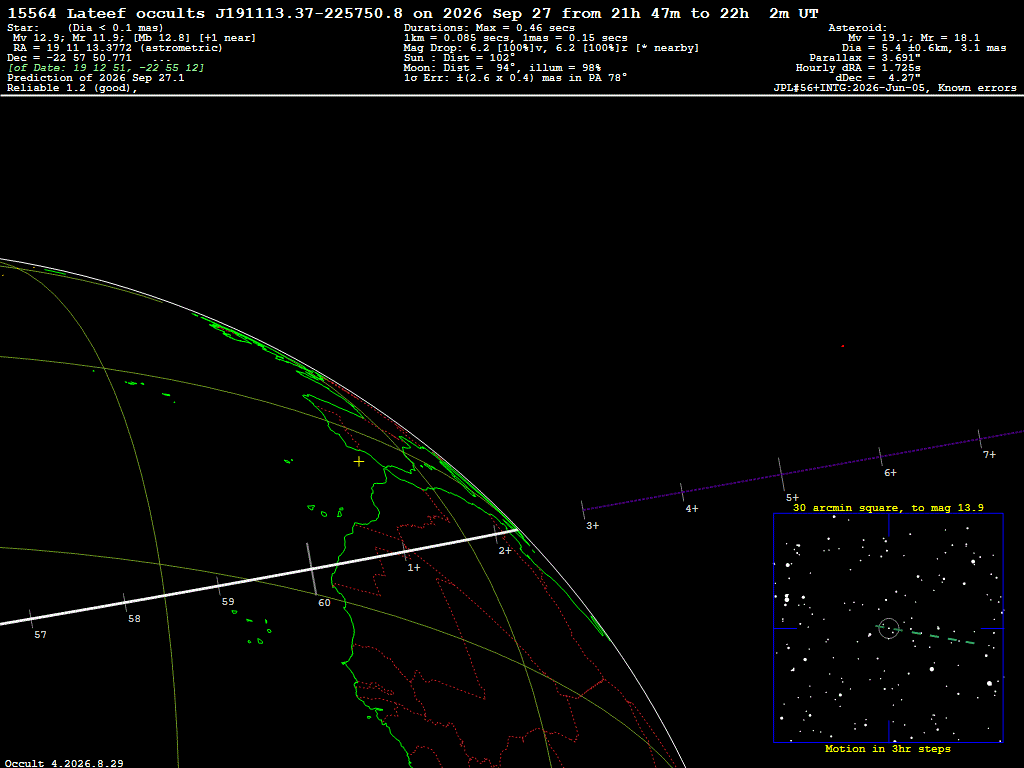
Task: Click the 30 arcmin square star chart
Action: click(888, 628)
